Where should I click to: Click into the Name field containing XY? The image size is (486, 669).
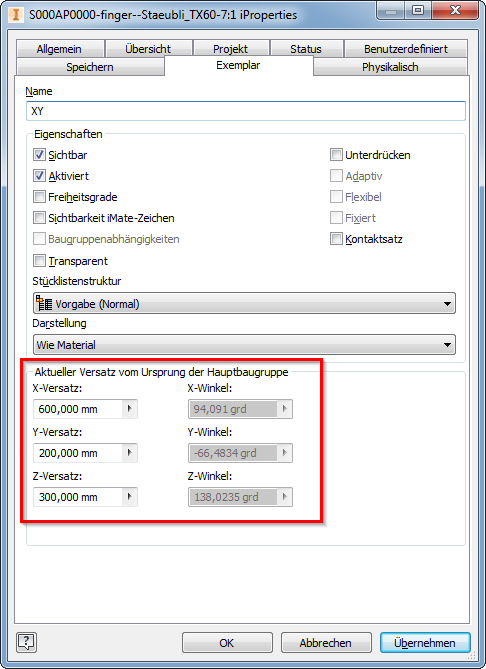pos(246,111)
